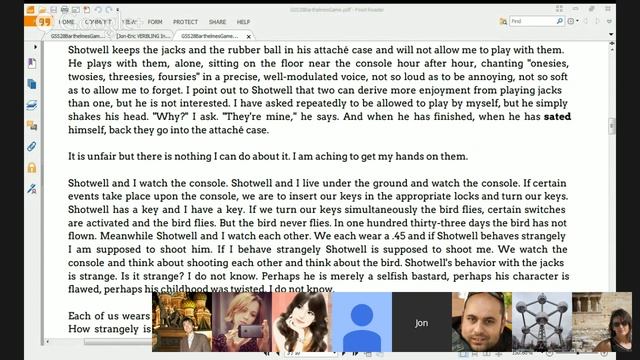
Task: Click the woman holding phone participant thumbnail
Action: (242, 322)
